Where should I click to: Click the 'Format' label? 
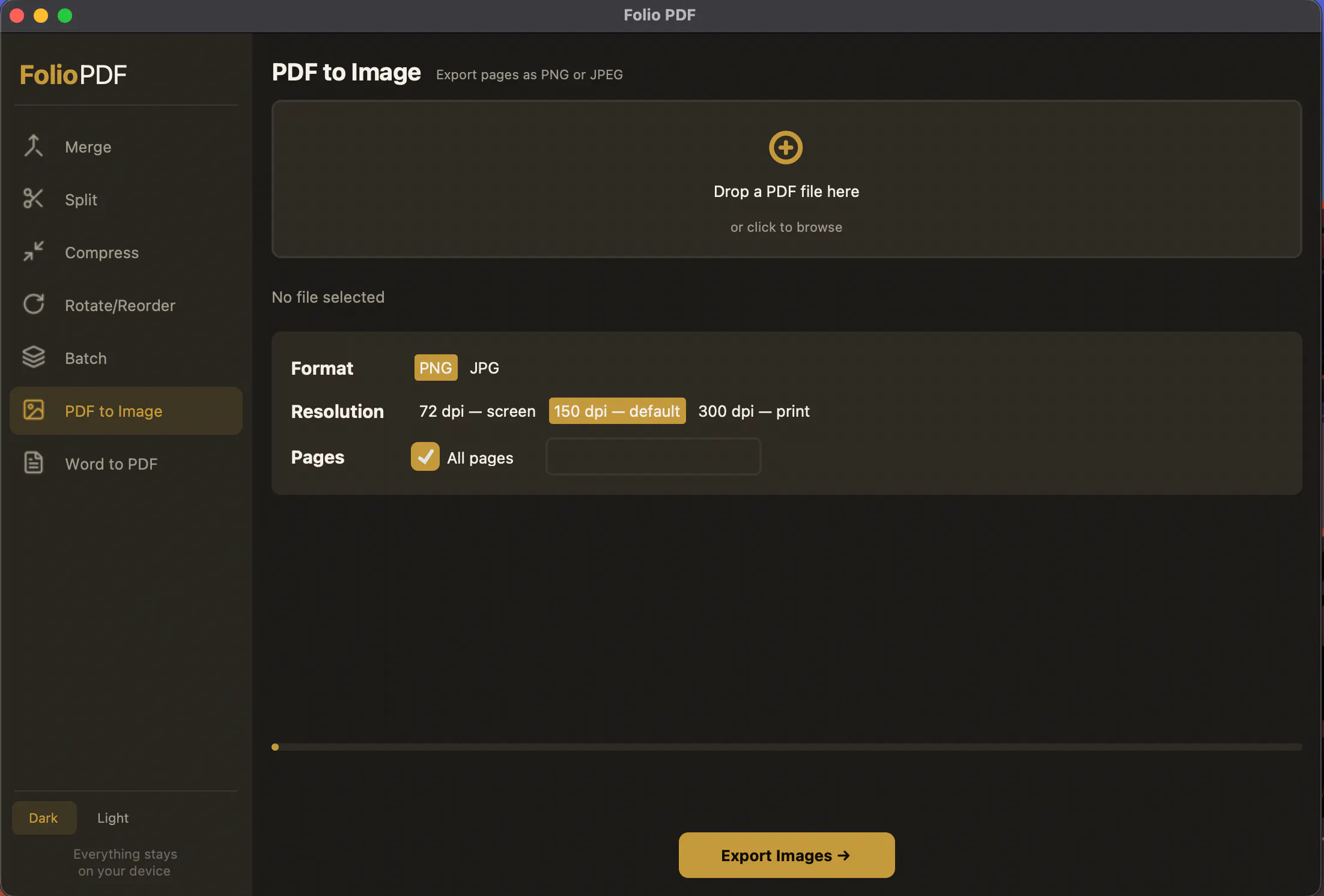pos(322,368)
